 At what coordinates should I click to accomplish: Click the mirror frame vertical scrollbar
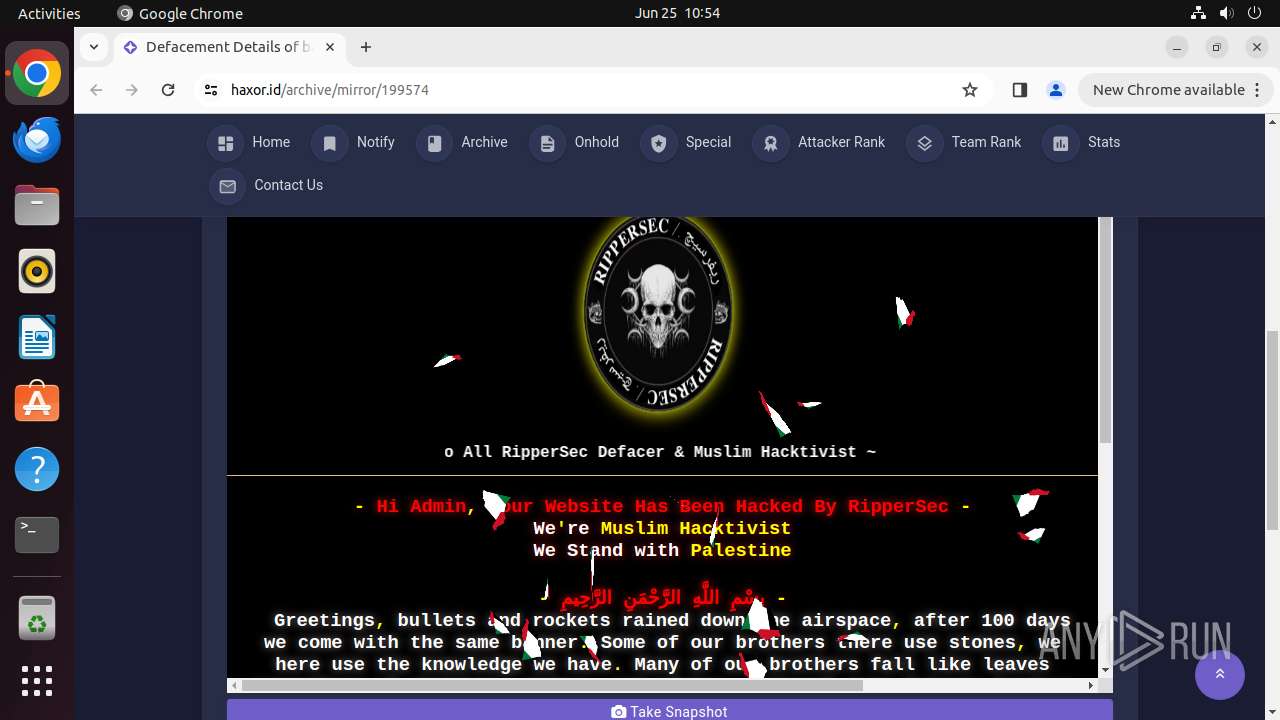coord(1105,331)
